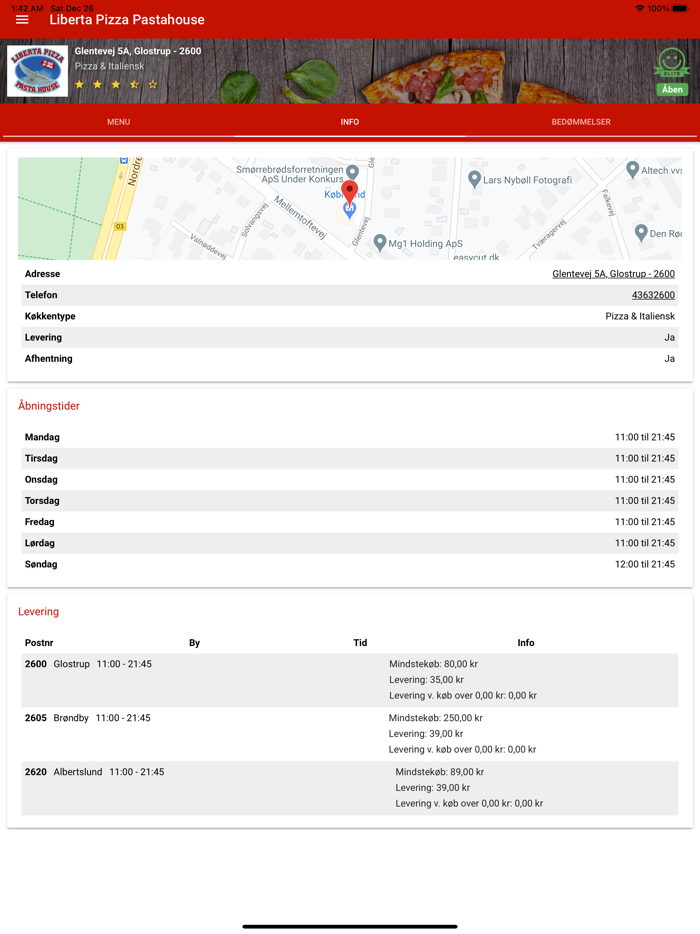Tap 'Levering: 35,00 kr' text
This screenshot has width=700, height=934.
426,680
